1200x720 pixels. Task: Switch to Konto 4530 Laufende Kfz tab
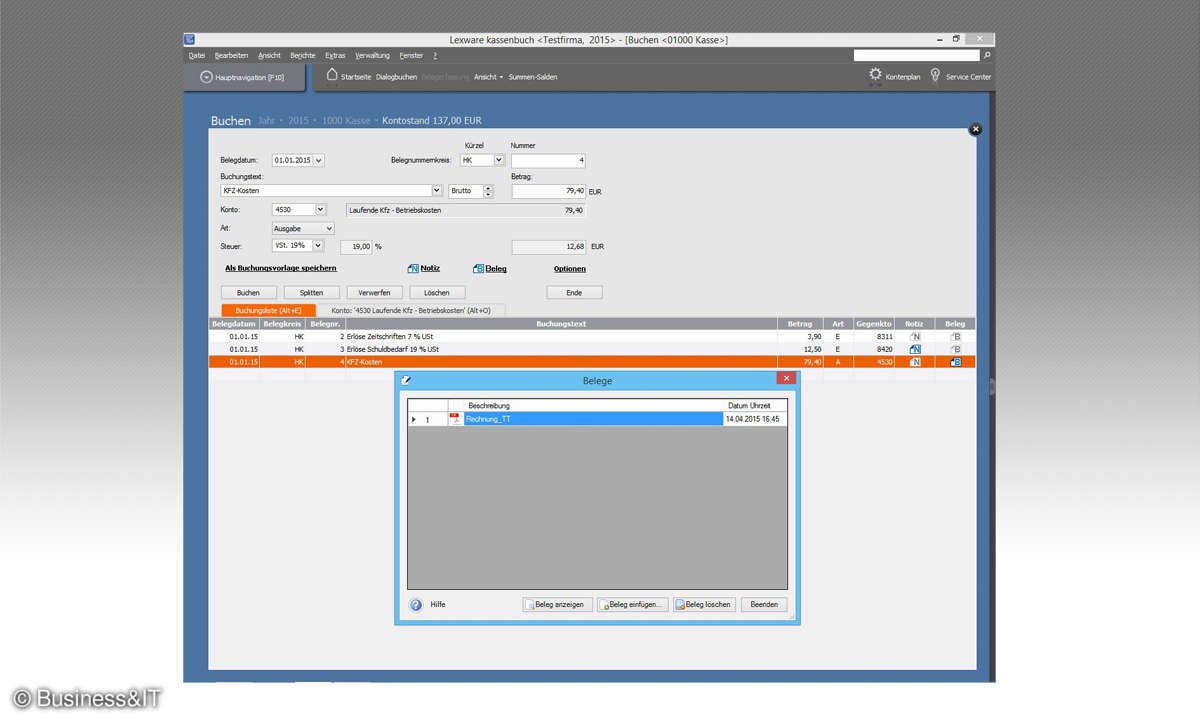coord(411,311)
